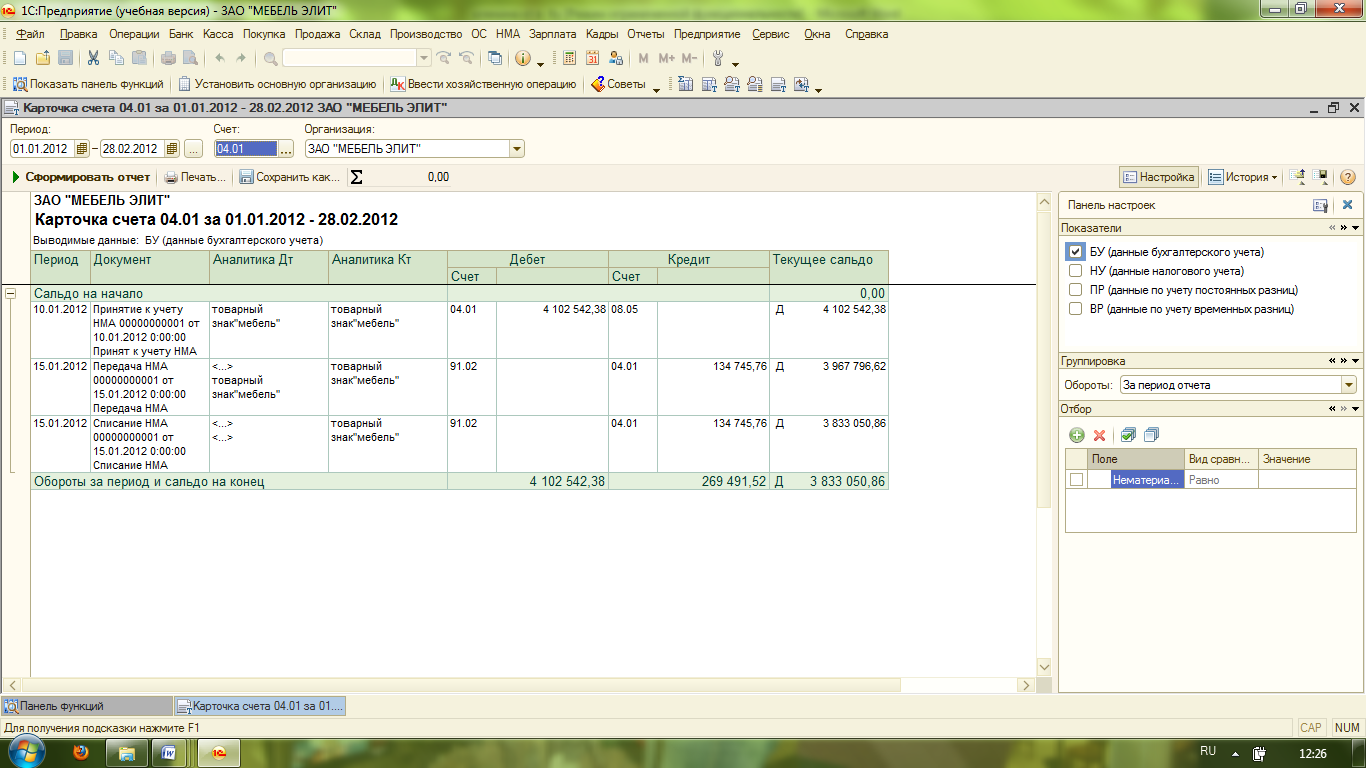Click Сформировать отчет button

click(x=81, y=177)
